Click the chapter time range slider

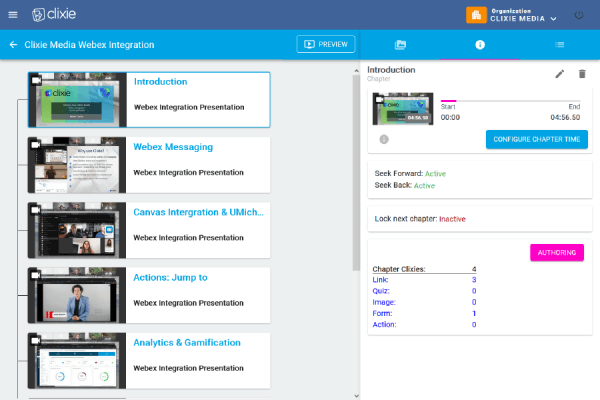(510, 101)
